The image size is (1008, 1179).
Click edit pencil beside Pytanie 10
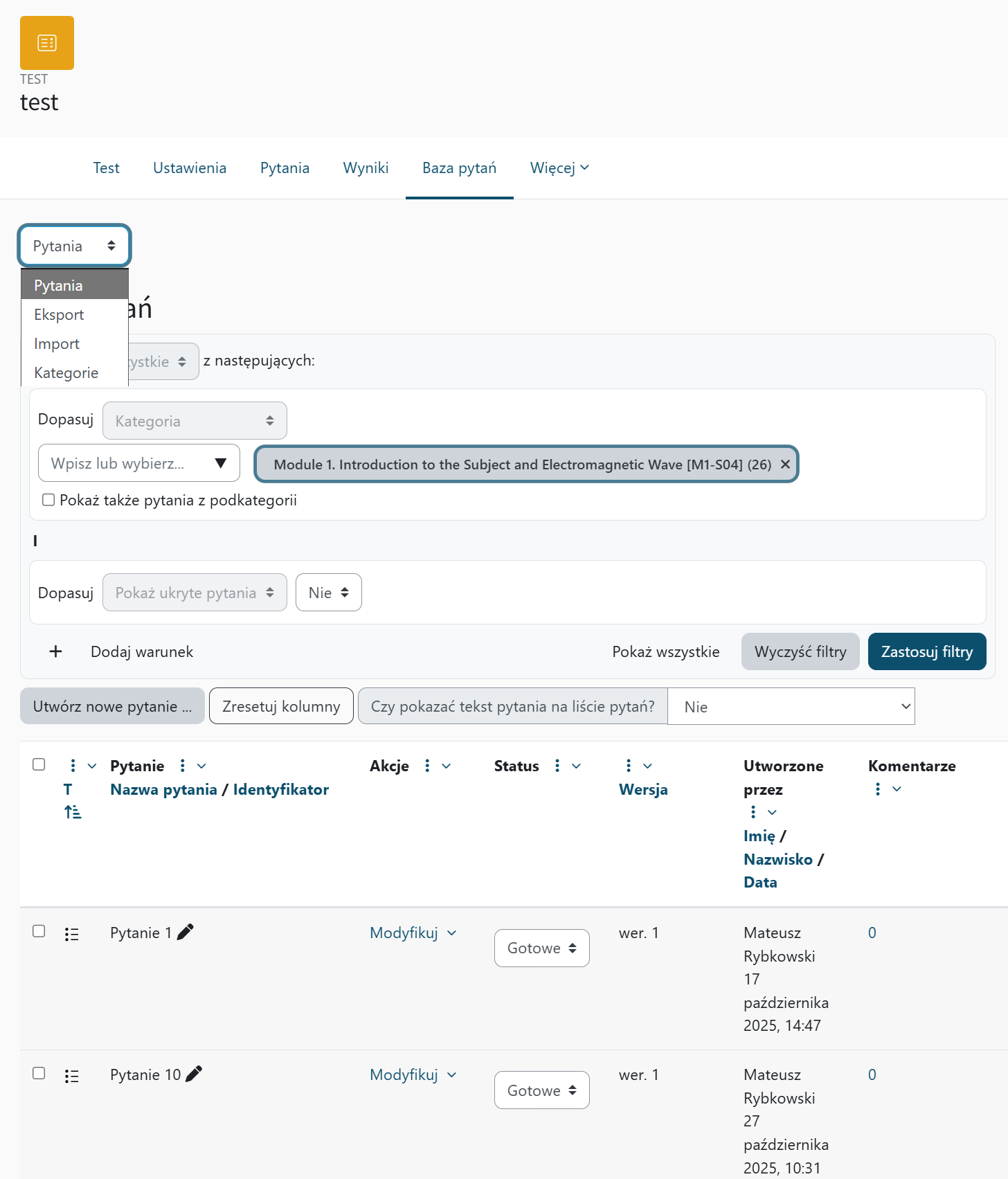pyautogui.click(x=194, y=1074)
